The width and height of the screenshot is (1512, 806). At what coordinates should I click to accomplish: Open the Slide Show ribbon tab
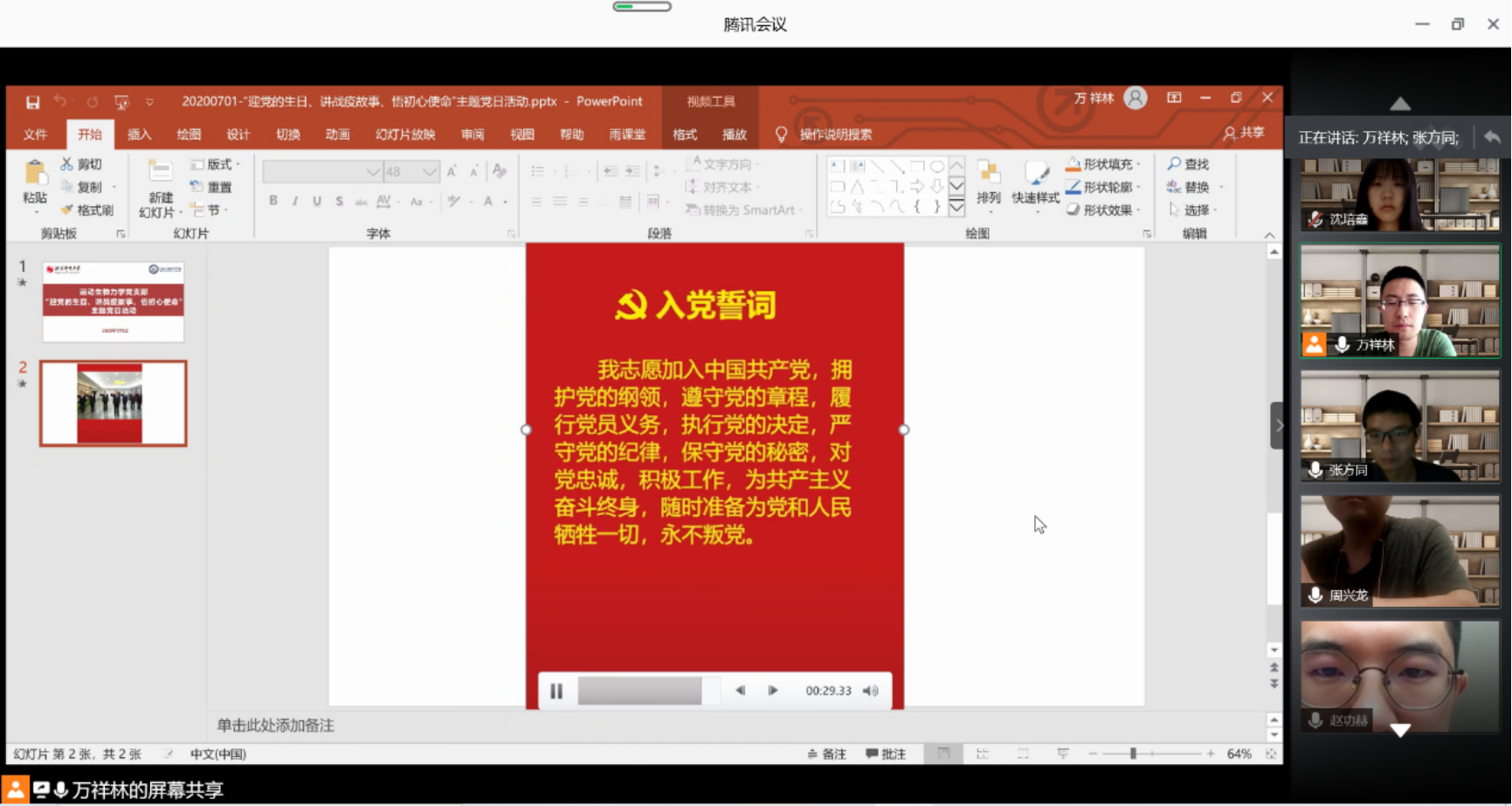[404, 134]
